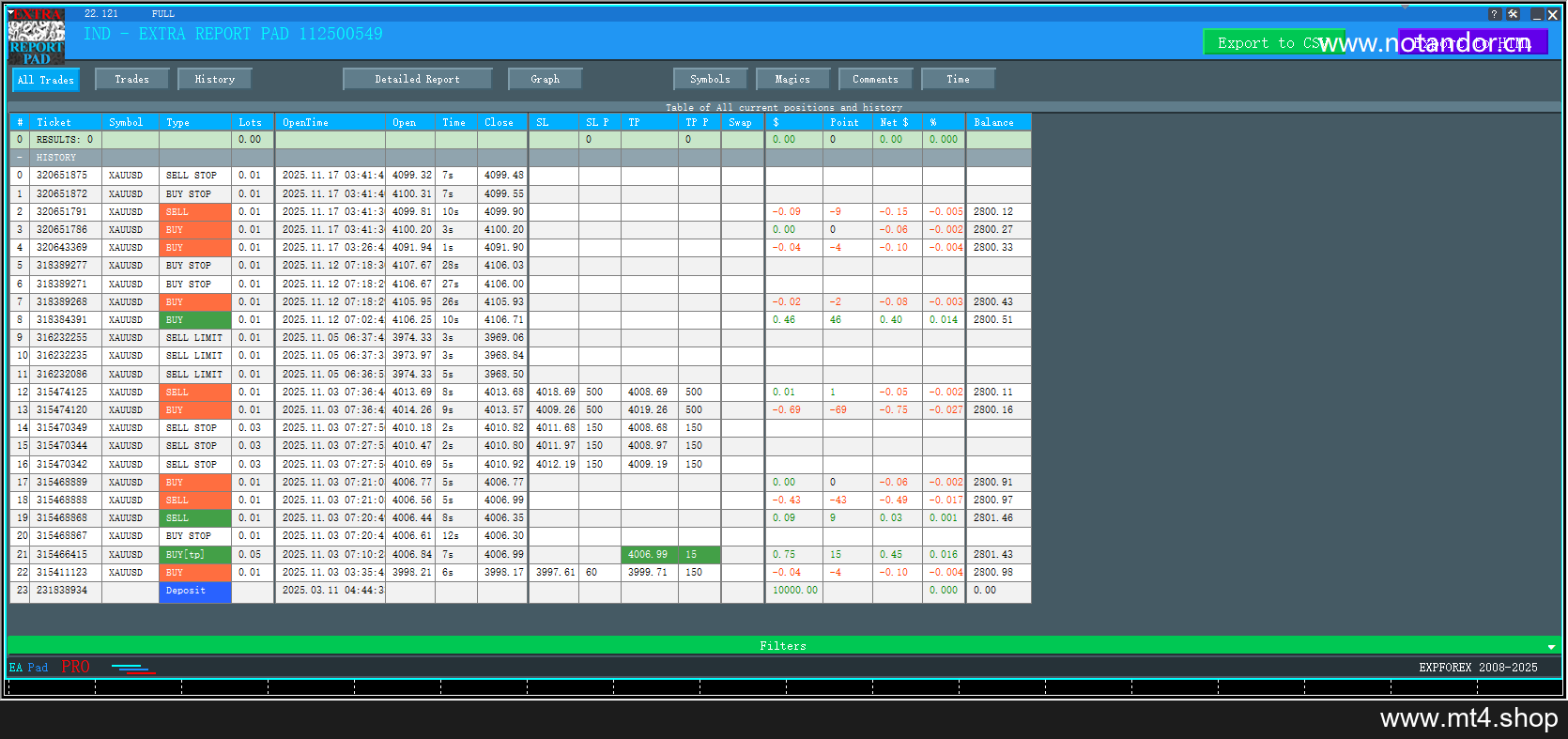Switch to the Graph tab
The width and height of the screenshot is (1568, 739).
tap(545, 79)
